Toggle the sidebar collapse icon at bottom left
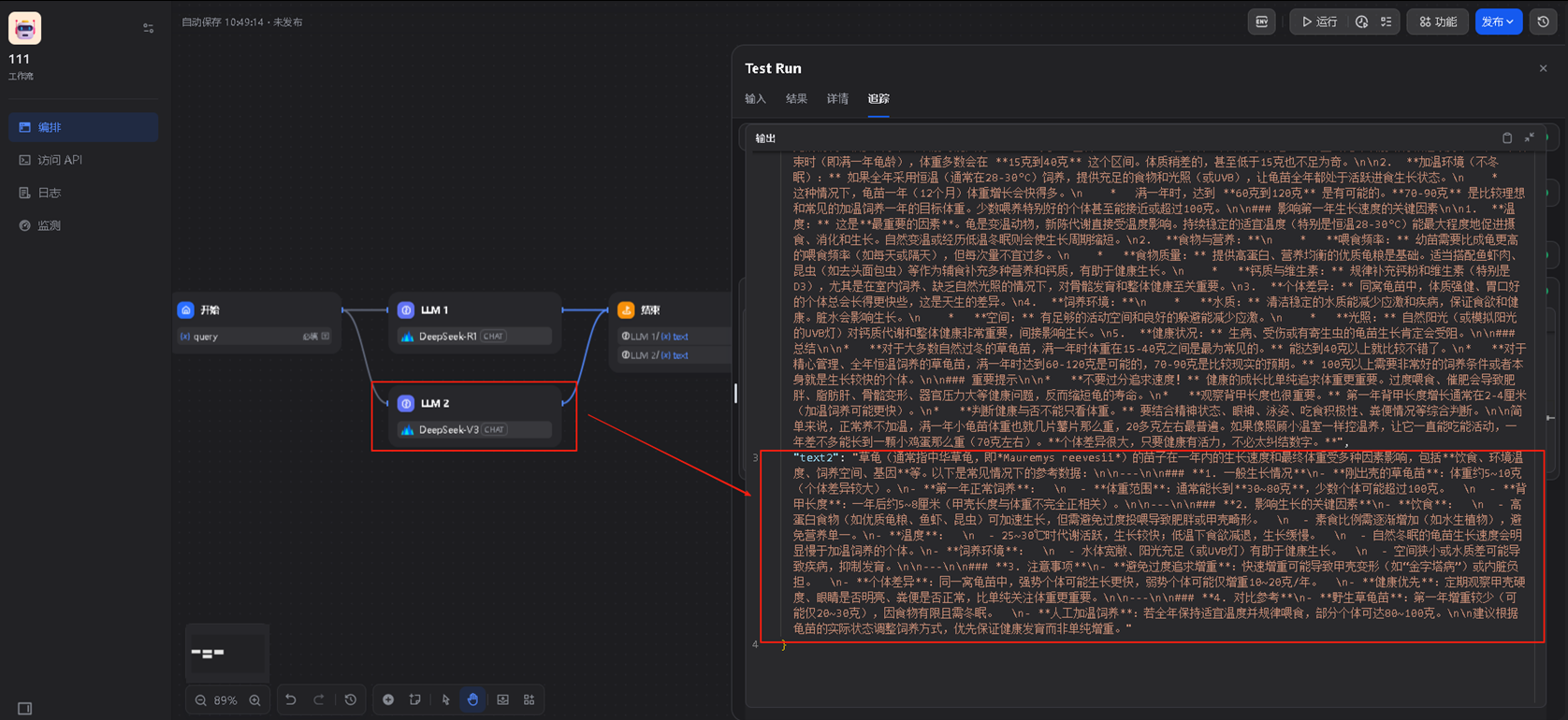Viewport: 1568px width, 720px height. pos(25,709)
